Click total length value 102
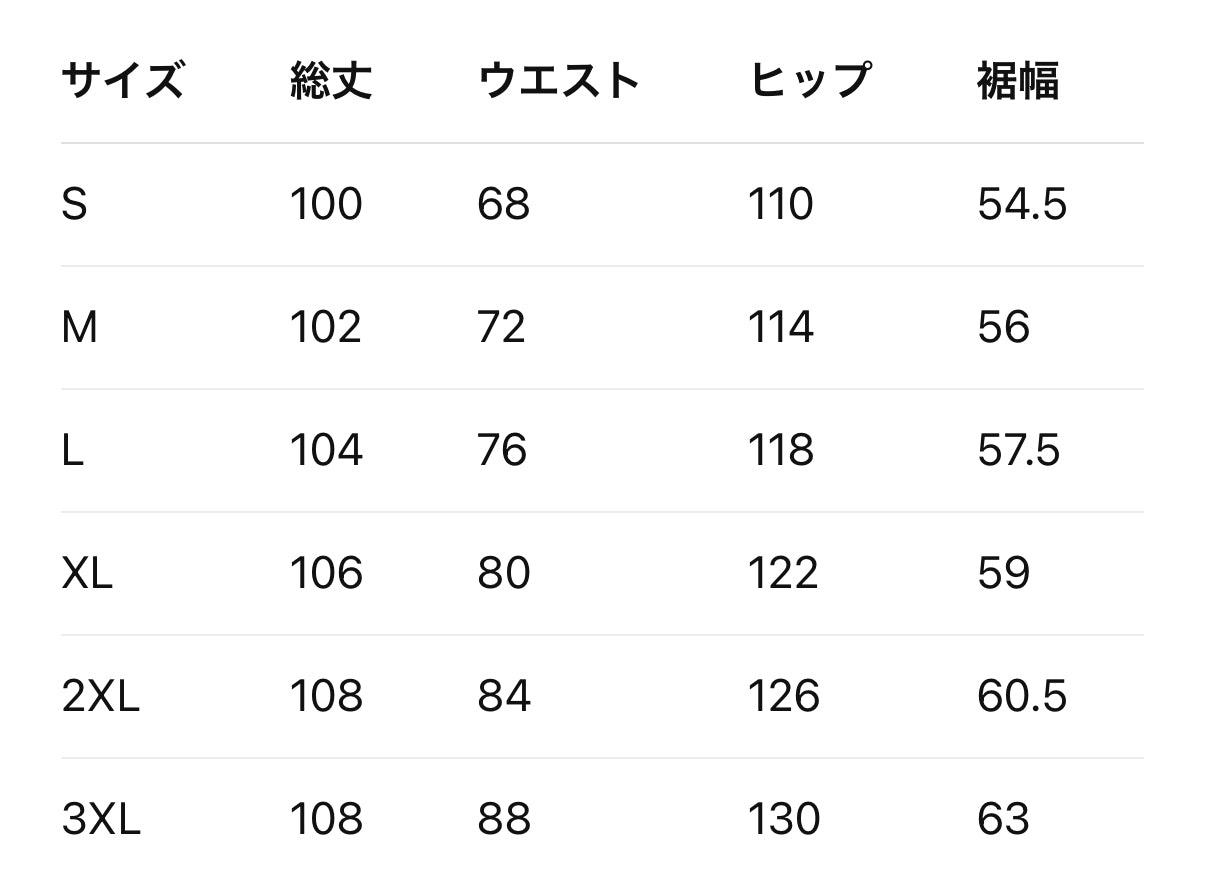This screenshot has height=893, width=1206. click(325, 328)
